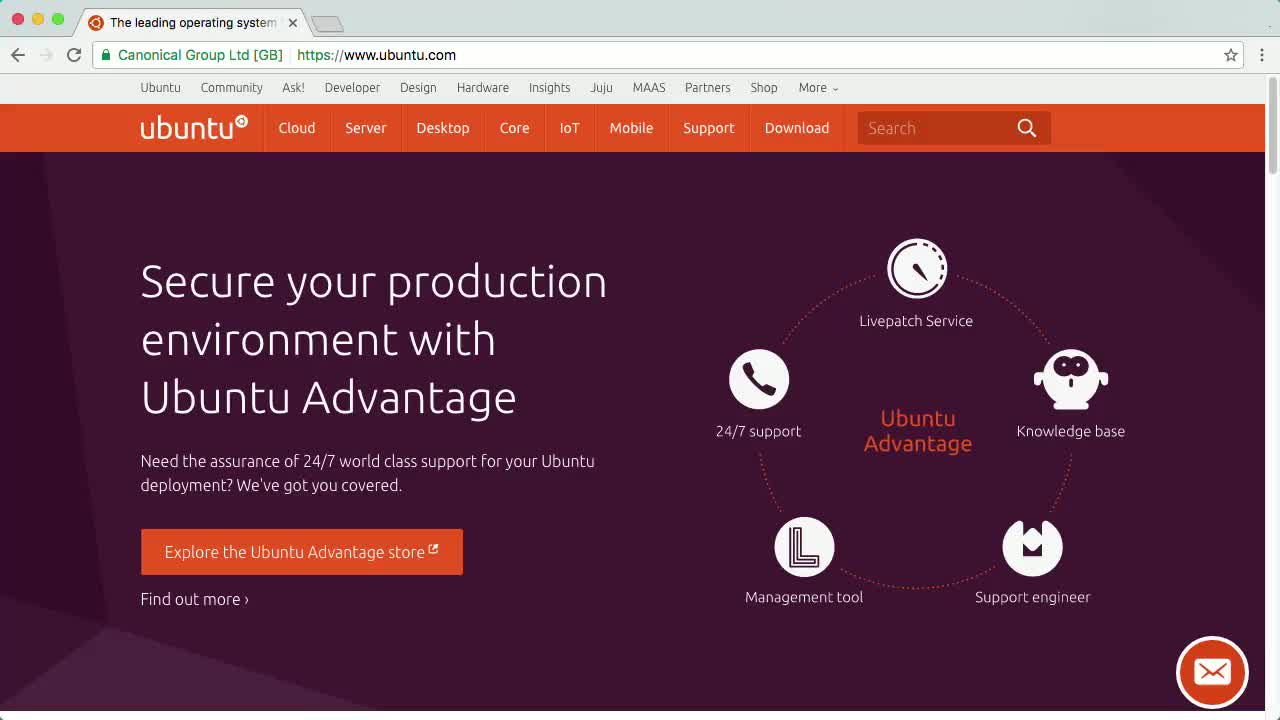Screen dimensions: 1280x720
Task: Follow the Find out more link
Action: 195,599
